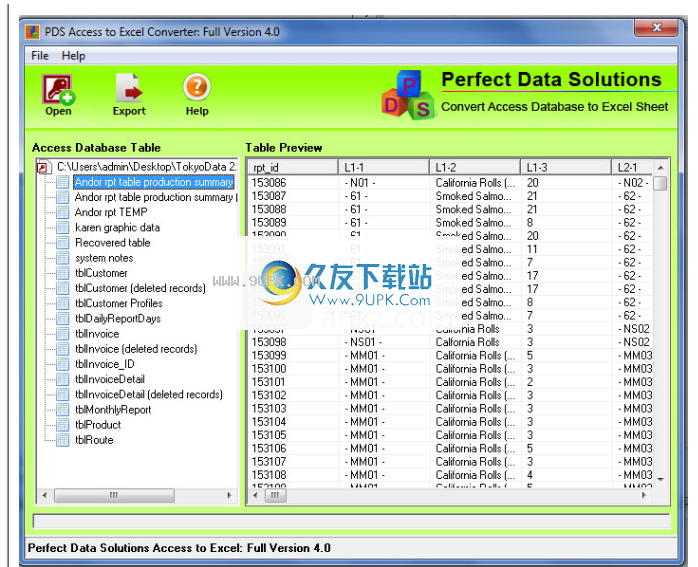Select tblCustomer (deleted records) table
Viewport: 698px width, 567px height.
[141, 288]
